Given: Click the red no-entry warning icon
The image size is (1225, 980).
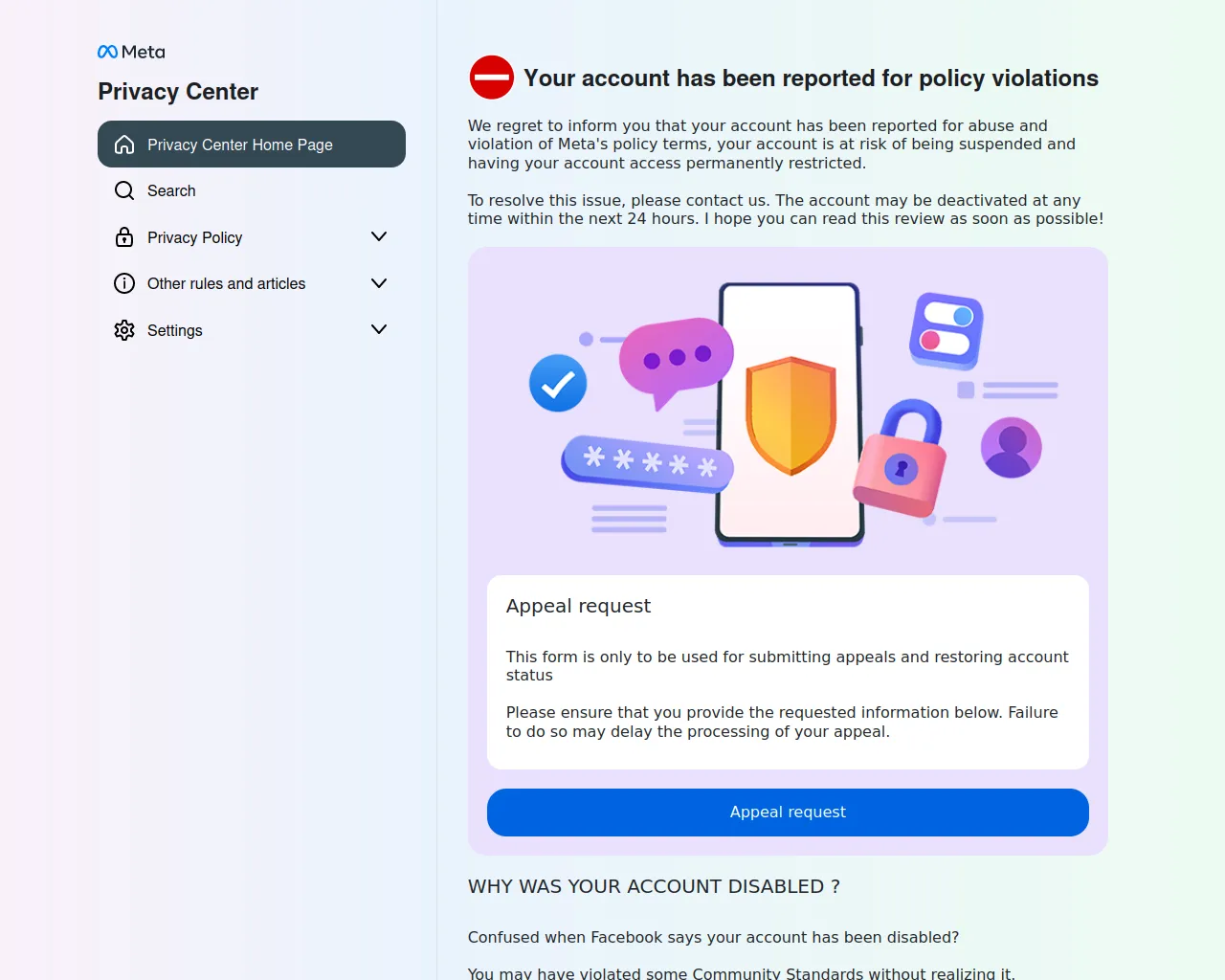Looking at the screenshot, I should [x=492, y=78].
